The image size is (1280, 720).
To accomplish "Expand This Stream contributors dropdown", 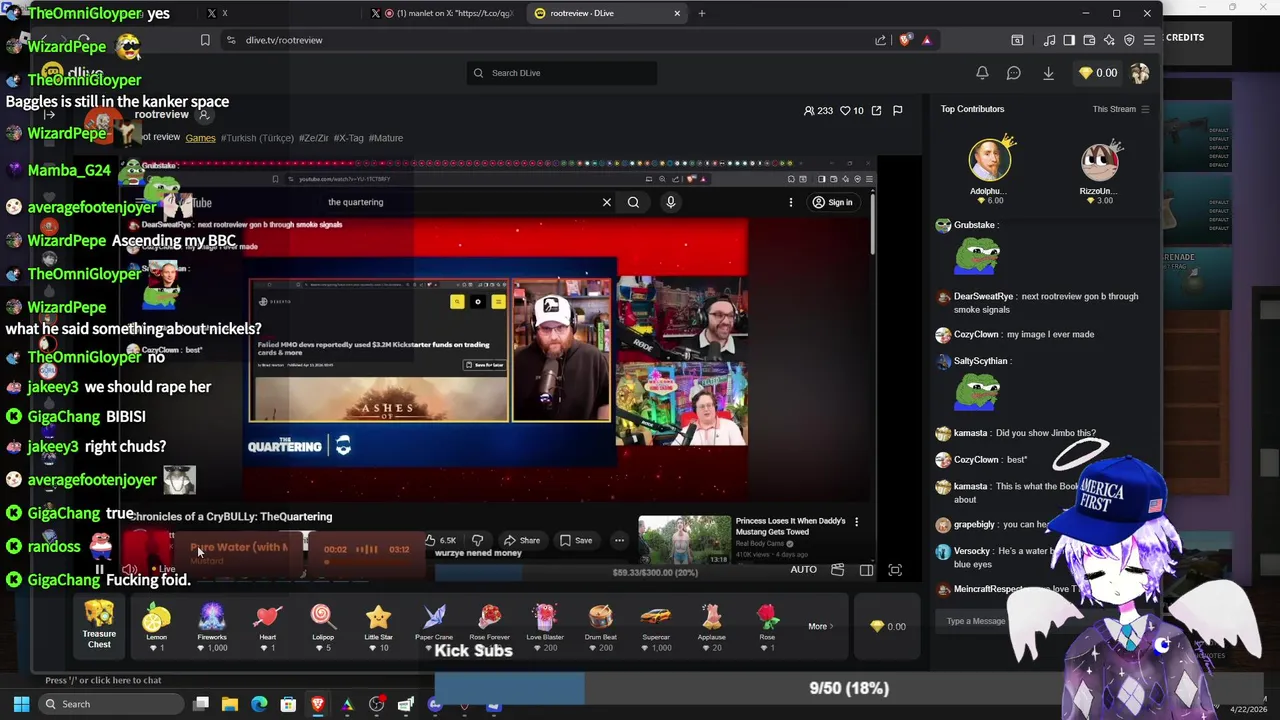I will point(1121,109).
